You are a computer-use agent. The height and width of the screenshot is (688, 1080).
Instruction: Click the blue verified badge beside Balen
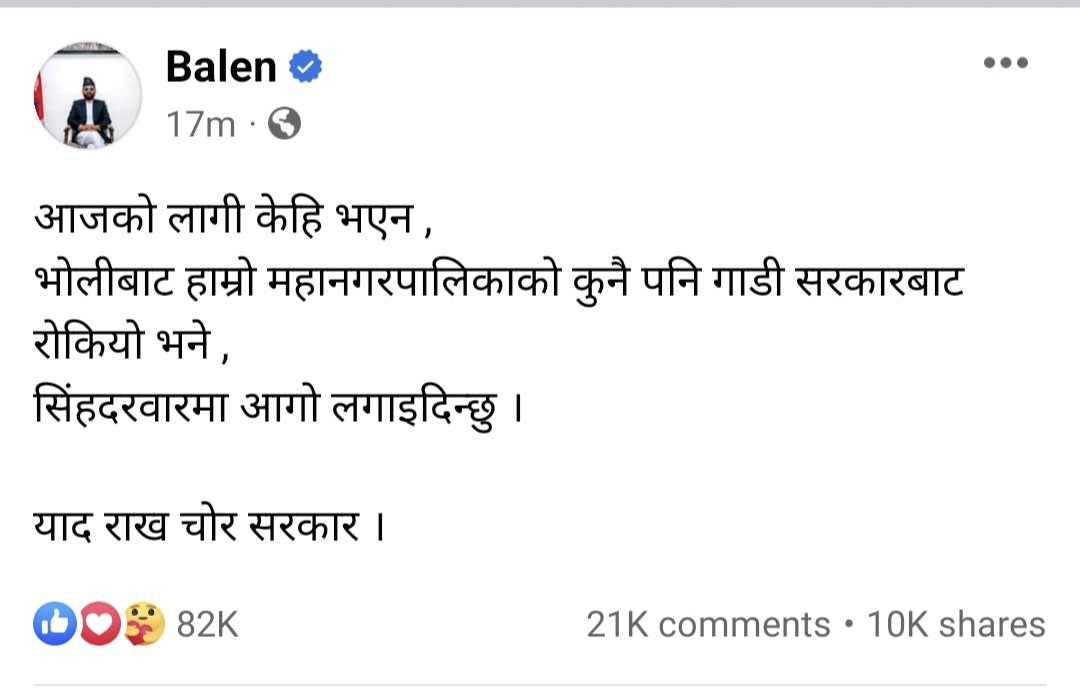(305, 67)
